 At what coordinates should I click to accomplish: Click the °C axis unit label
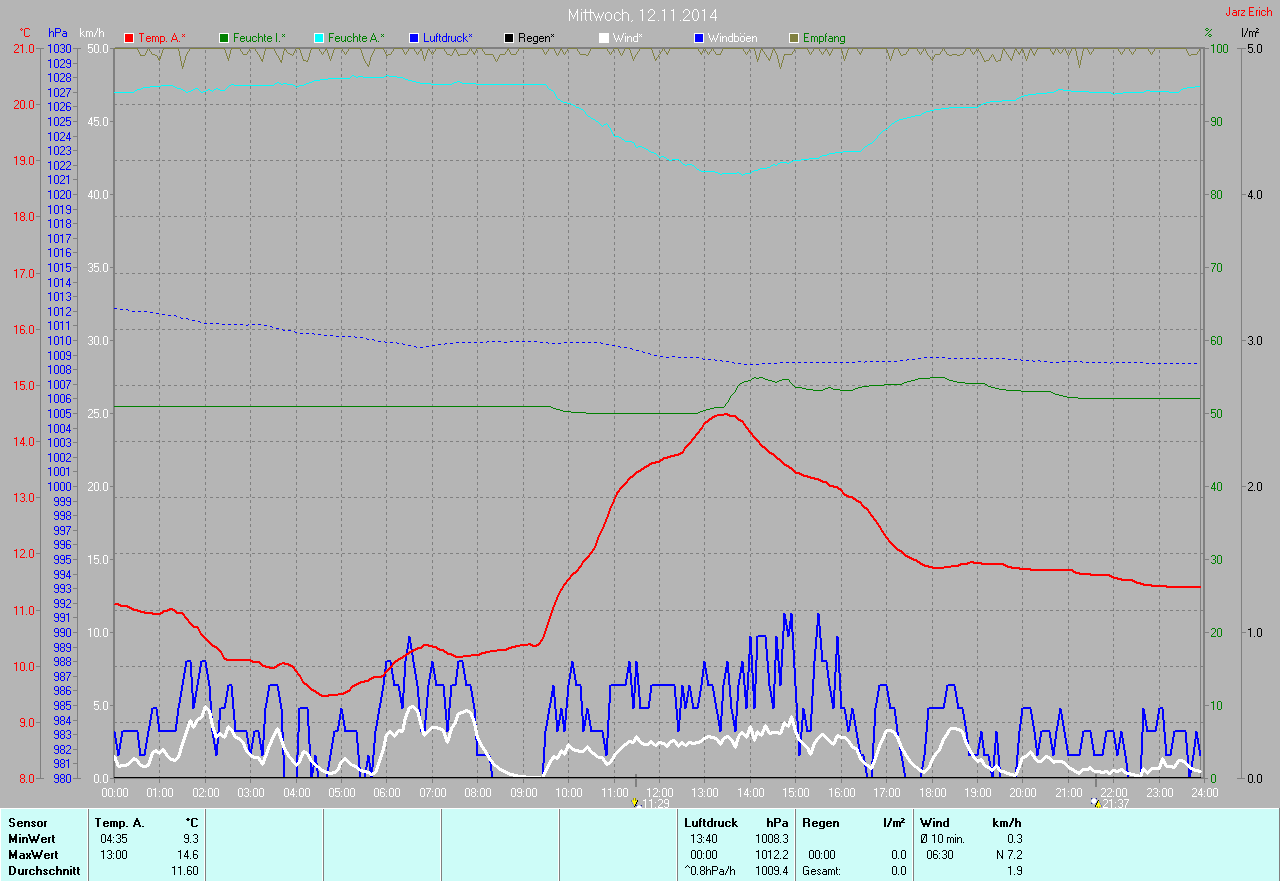point(25,33)
